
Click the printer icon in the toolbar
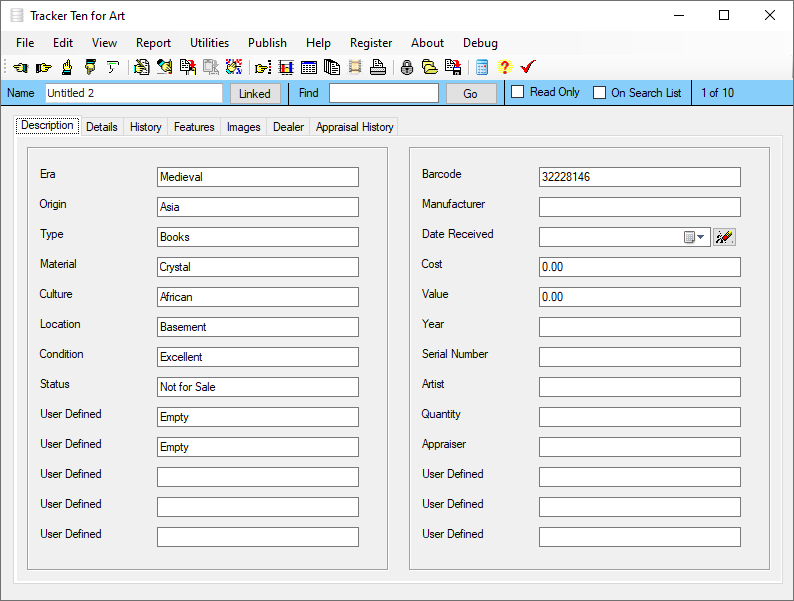tap(378, 68)
